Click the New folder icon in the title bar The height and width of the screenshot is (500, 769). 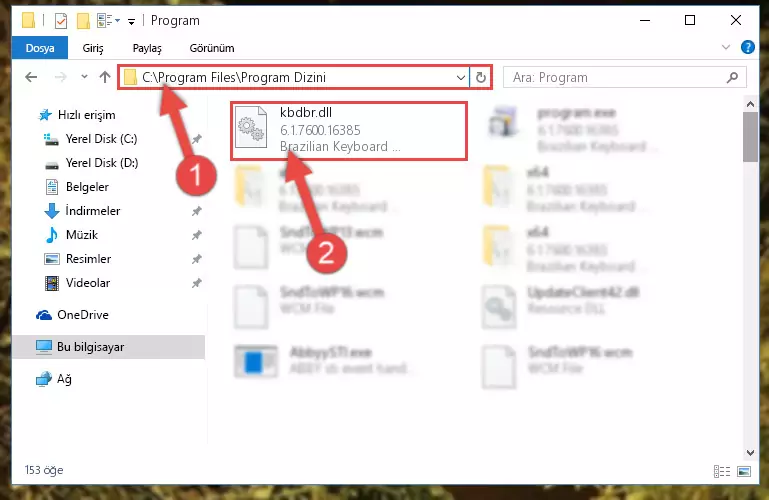[83, 21]
